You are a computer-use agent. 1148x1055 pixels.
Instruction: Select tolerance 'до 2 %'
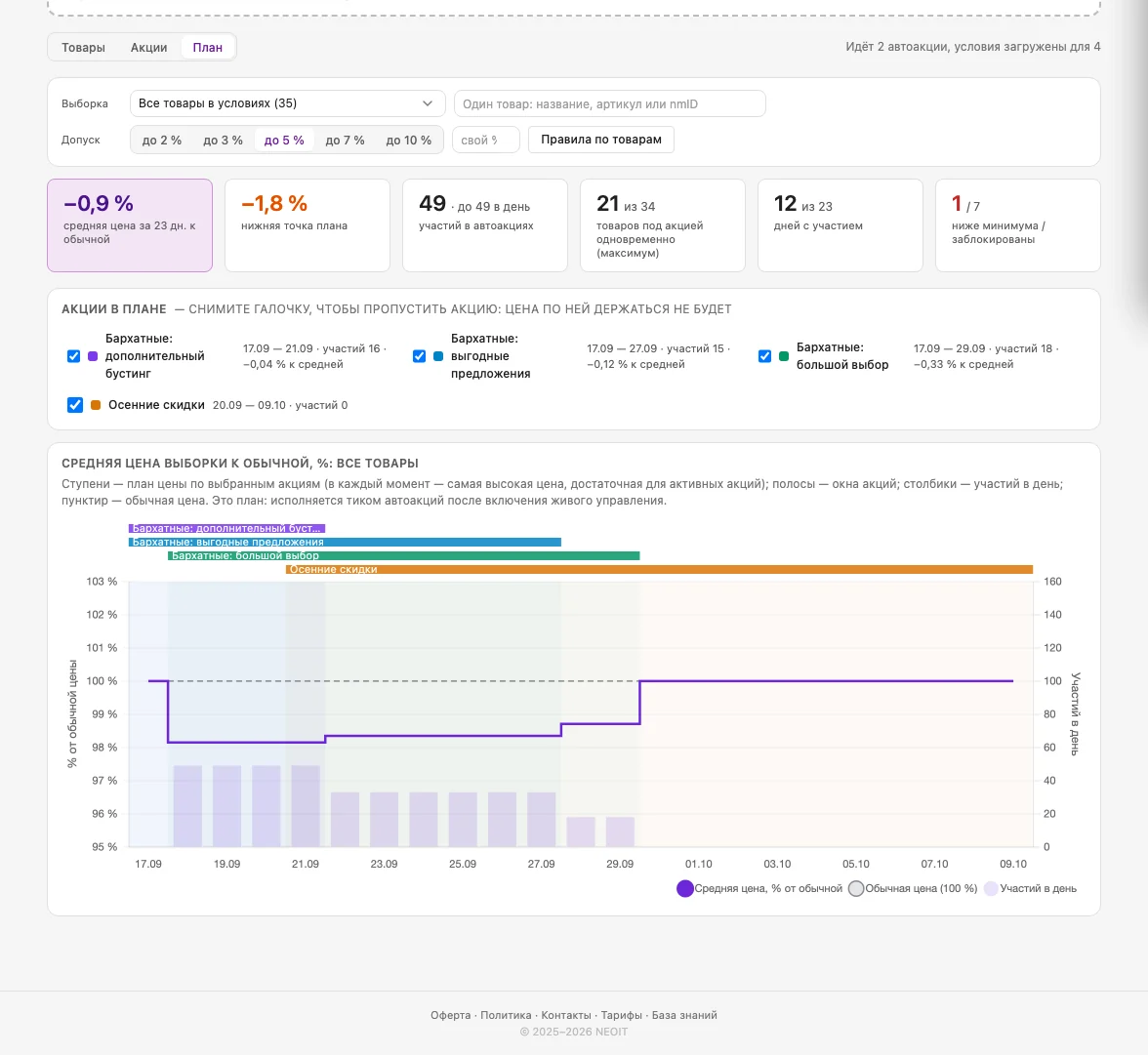tap(162, 140)
